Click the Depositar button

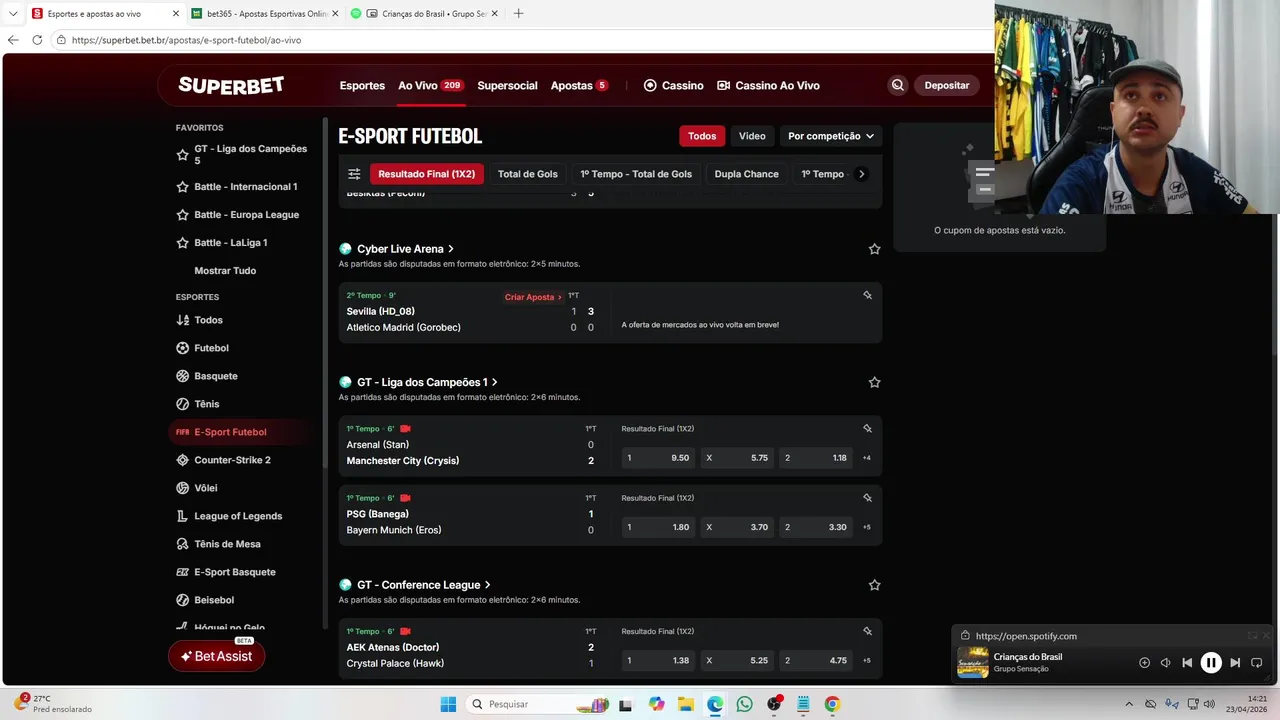[946, 85]
